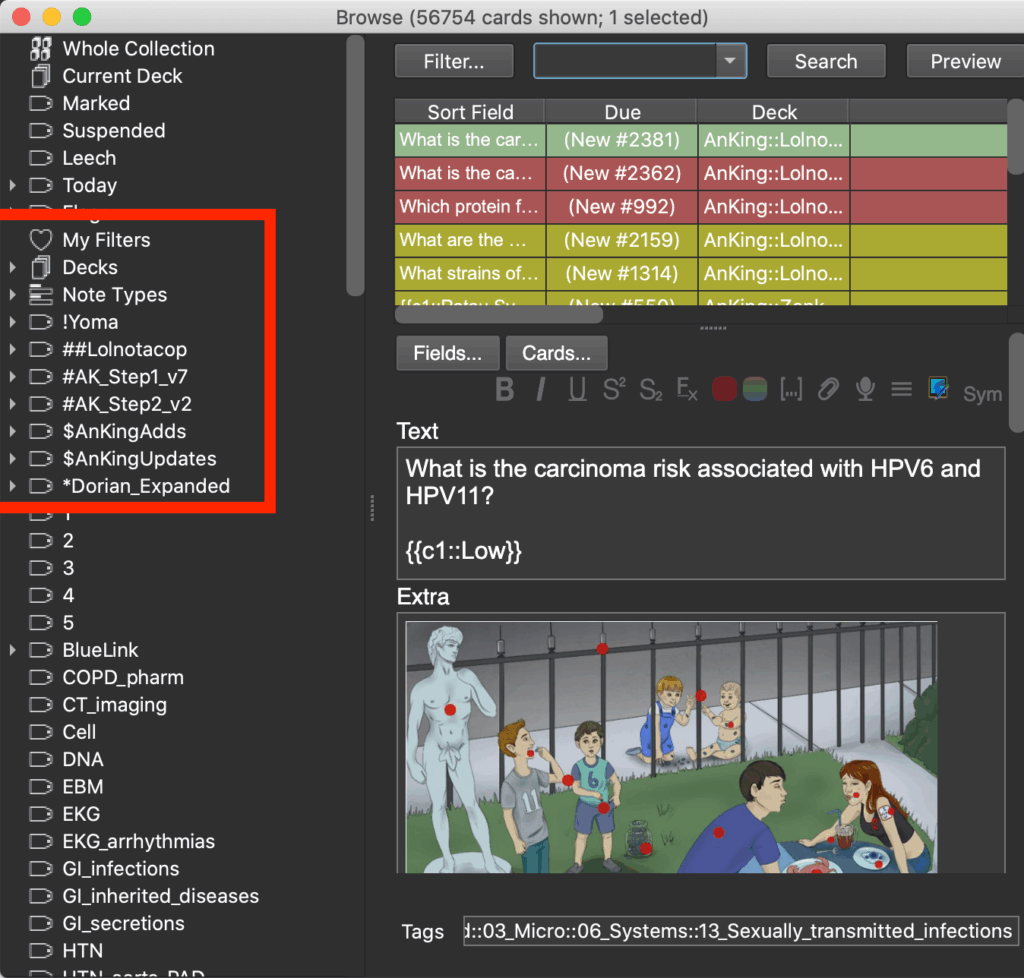Click the red text color swatch
The height and width of the screenshot is (978, 1024).
point(724,390)
